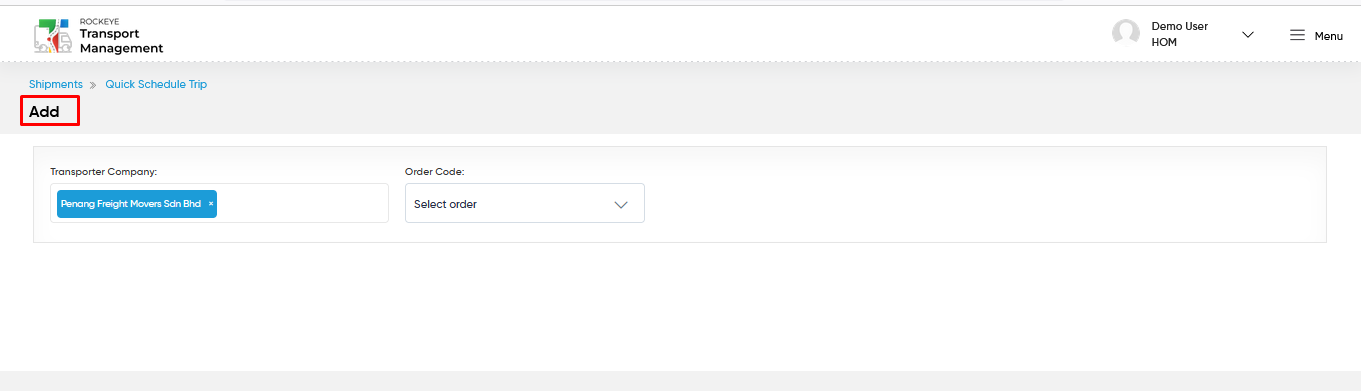Open the Menu label in header
The height and width of the screenshot is (391, 1361).
tap(1328, 36)
